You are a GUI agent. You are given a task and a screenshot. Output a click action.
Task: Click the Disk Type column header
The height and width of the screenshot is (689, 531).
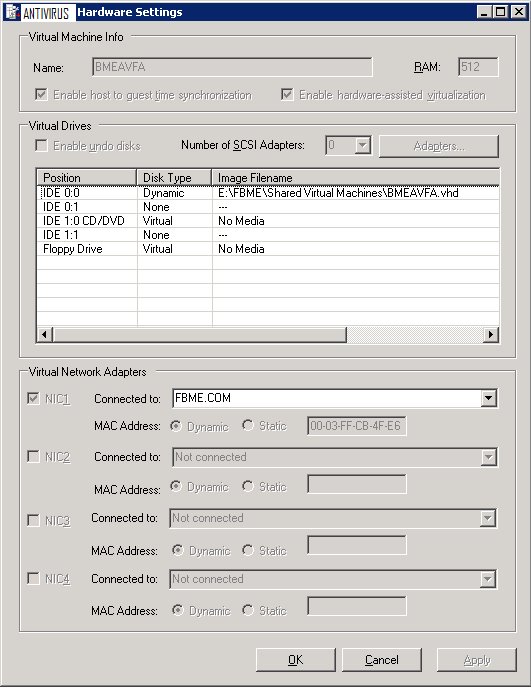coord(174,178)
